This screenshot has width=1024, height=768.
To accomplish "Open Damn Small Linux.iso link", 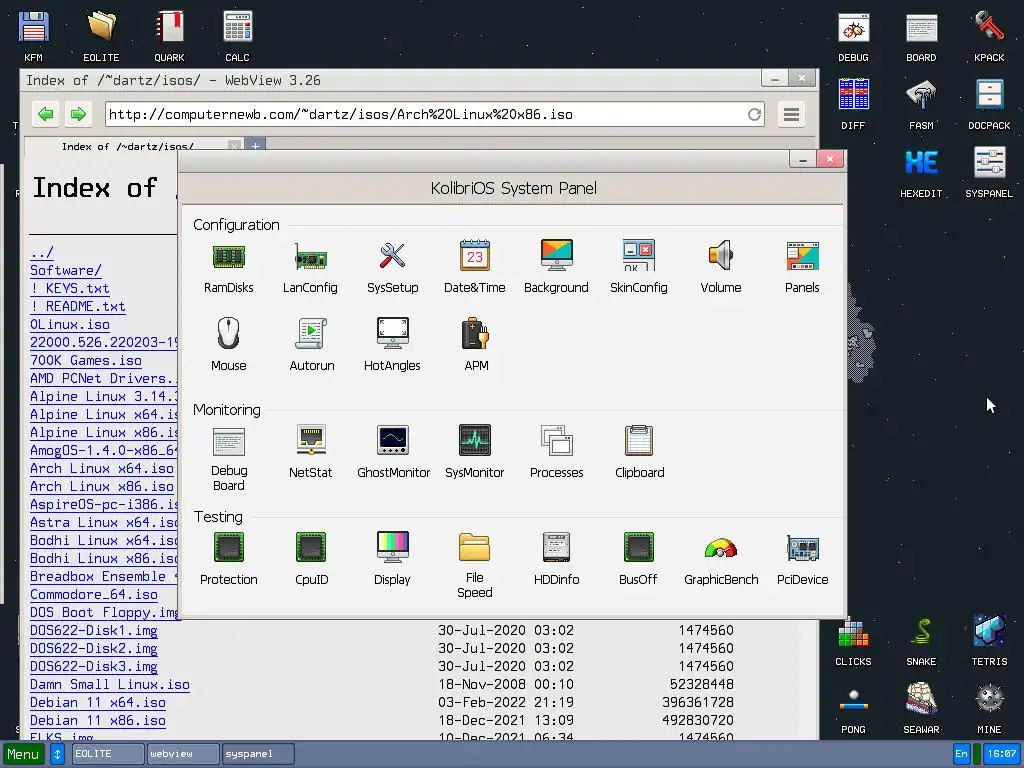I will pyautogui.click(x=110, y=684).
